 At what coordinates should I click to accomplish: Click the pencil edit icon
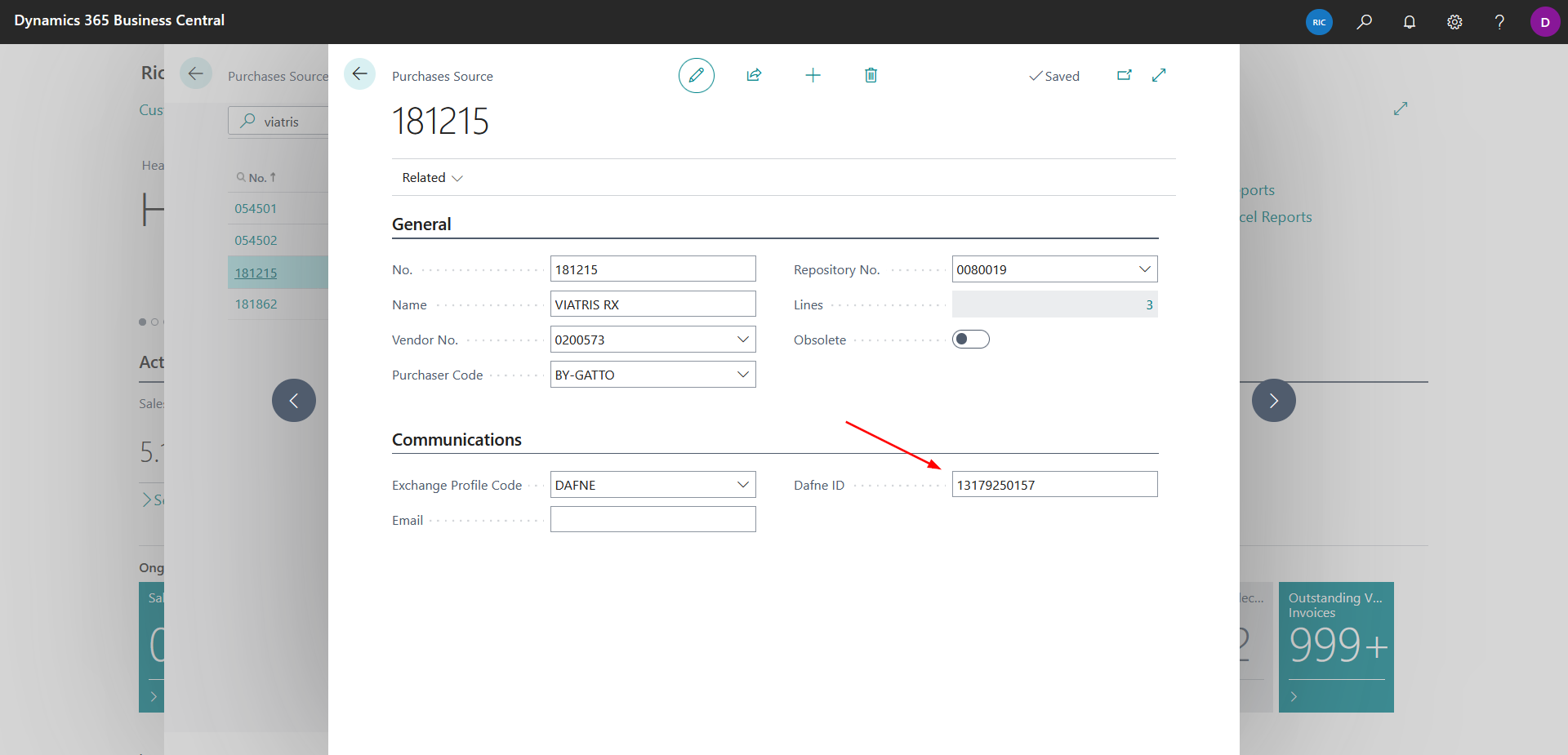(697, 75)
